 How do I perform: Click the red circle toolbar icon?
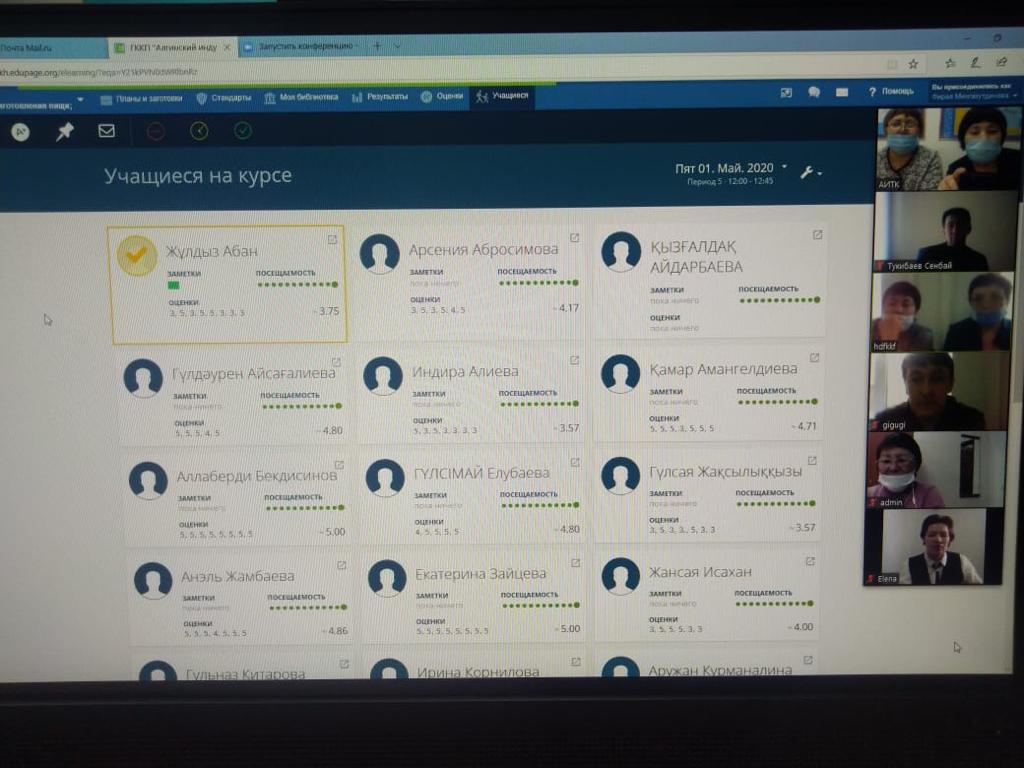156,131
